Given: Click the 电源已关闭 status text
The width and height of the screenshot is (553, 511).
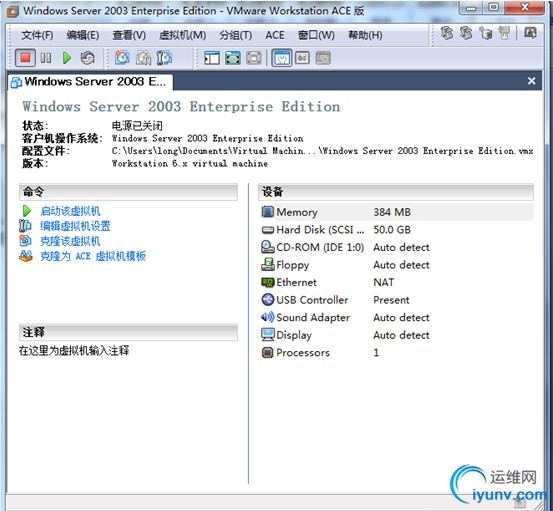Looking at the screenshot, I should pyautogui.click(x=137, y=126).
